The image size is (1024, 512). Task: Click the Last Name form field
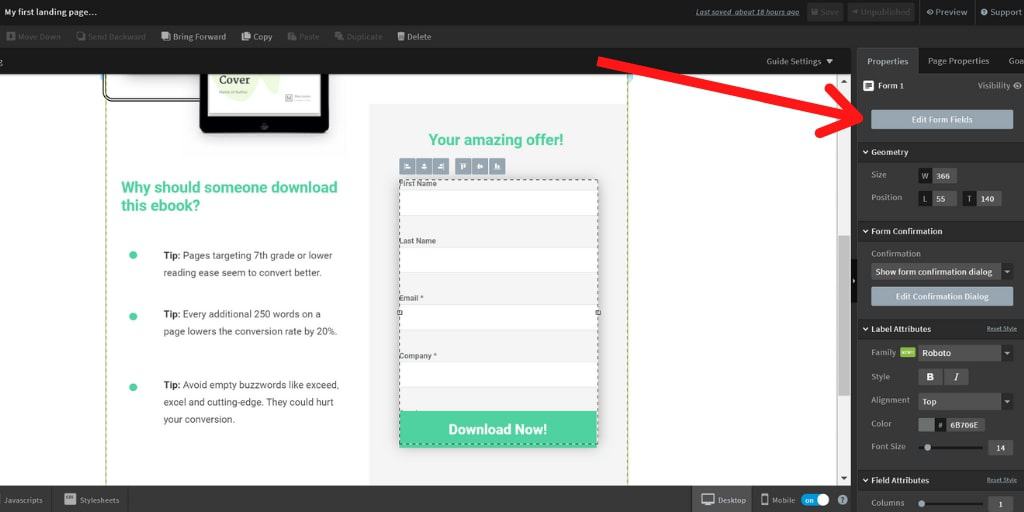coord(498,259)
